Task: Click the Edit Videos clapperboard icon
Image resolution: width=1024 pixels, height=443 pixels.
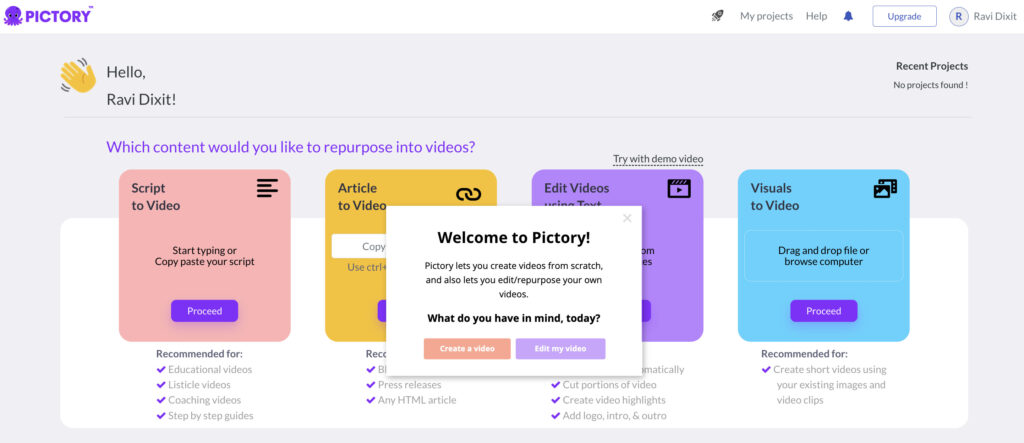Action: [679, 189]
